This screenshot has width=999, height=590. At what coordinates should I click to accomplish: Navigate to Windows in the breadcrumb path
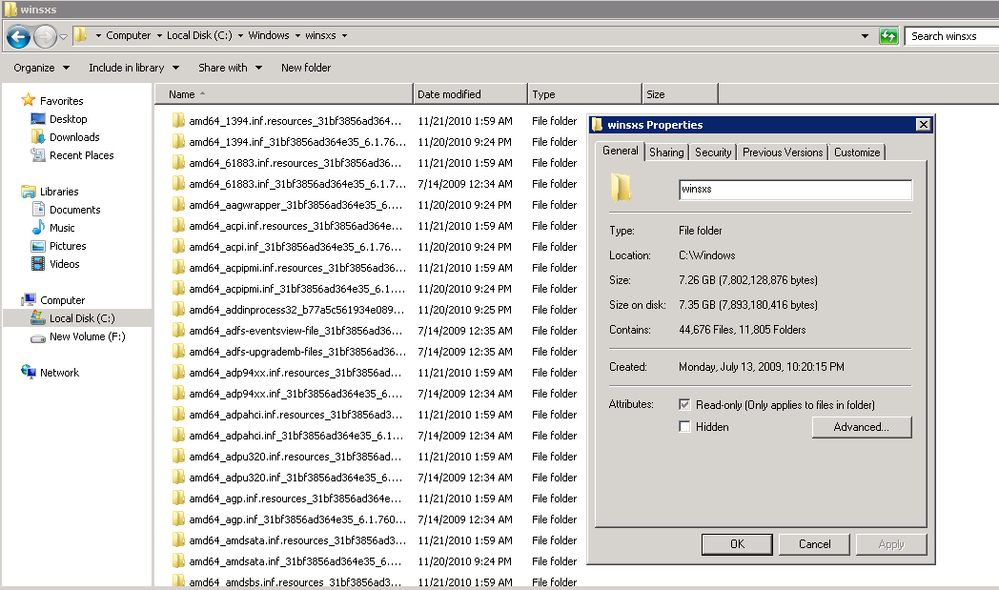click(x=269, y=36)
